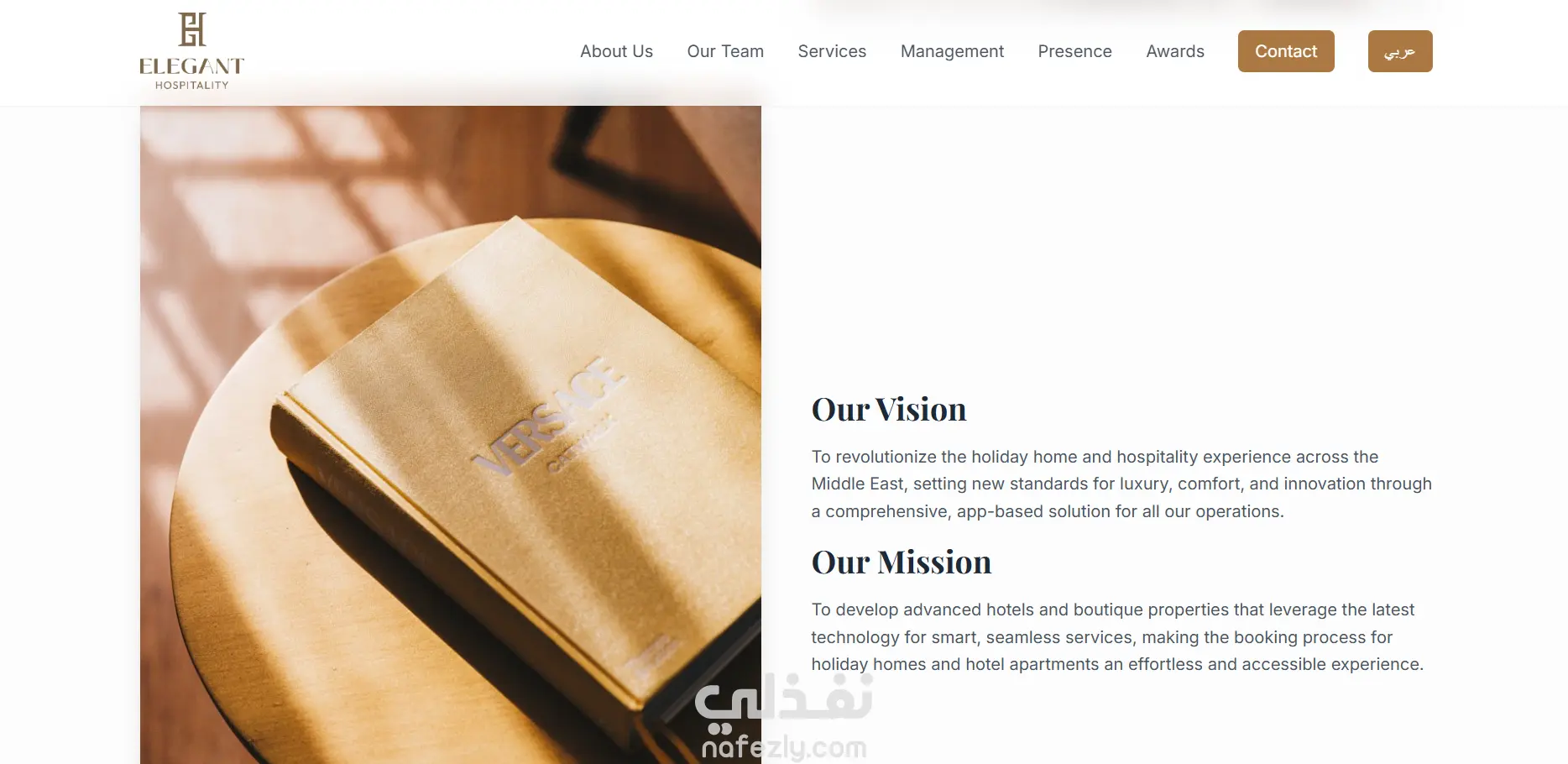Go to the Our Team section
Image resolution: width=1568 pixels, height=764 pixels.
pyautogui.click(x=725, y=51)
